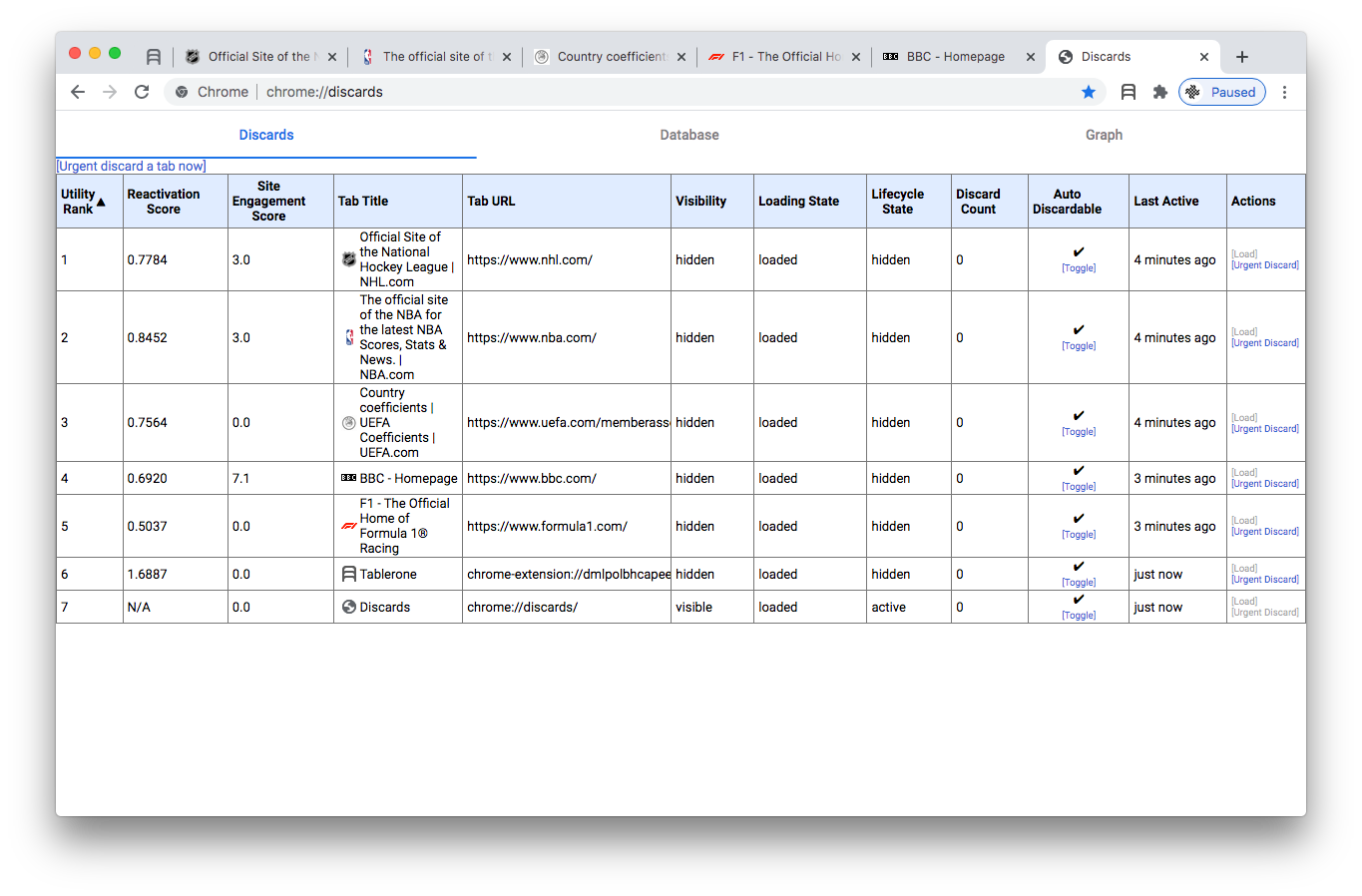Click the F1 favicon in the table row
The height and width of the screenshot is (896, 1362).
(x=348, y=526)
